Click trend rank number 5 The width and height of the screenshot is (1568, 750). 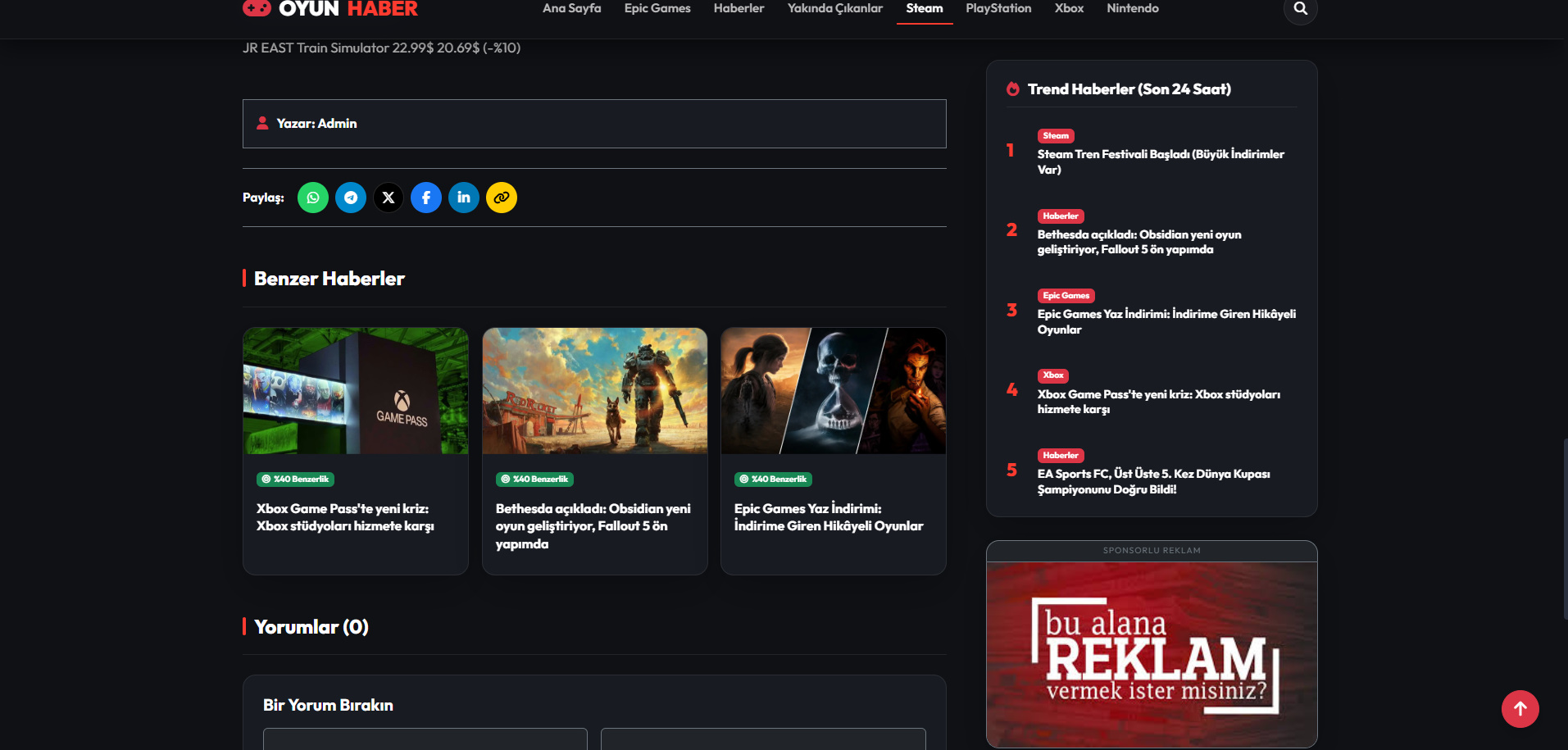coord(1012,470)
